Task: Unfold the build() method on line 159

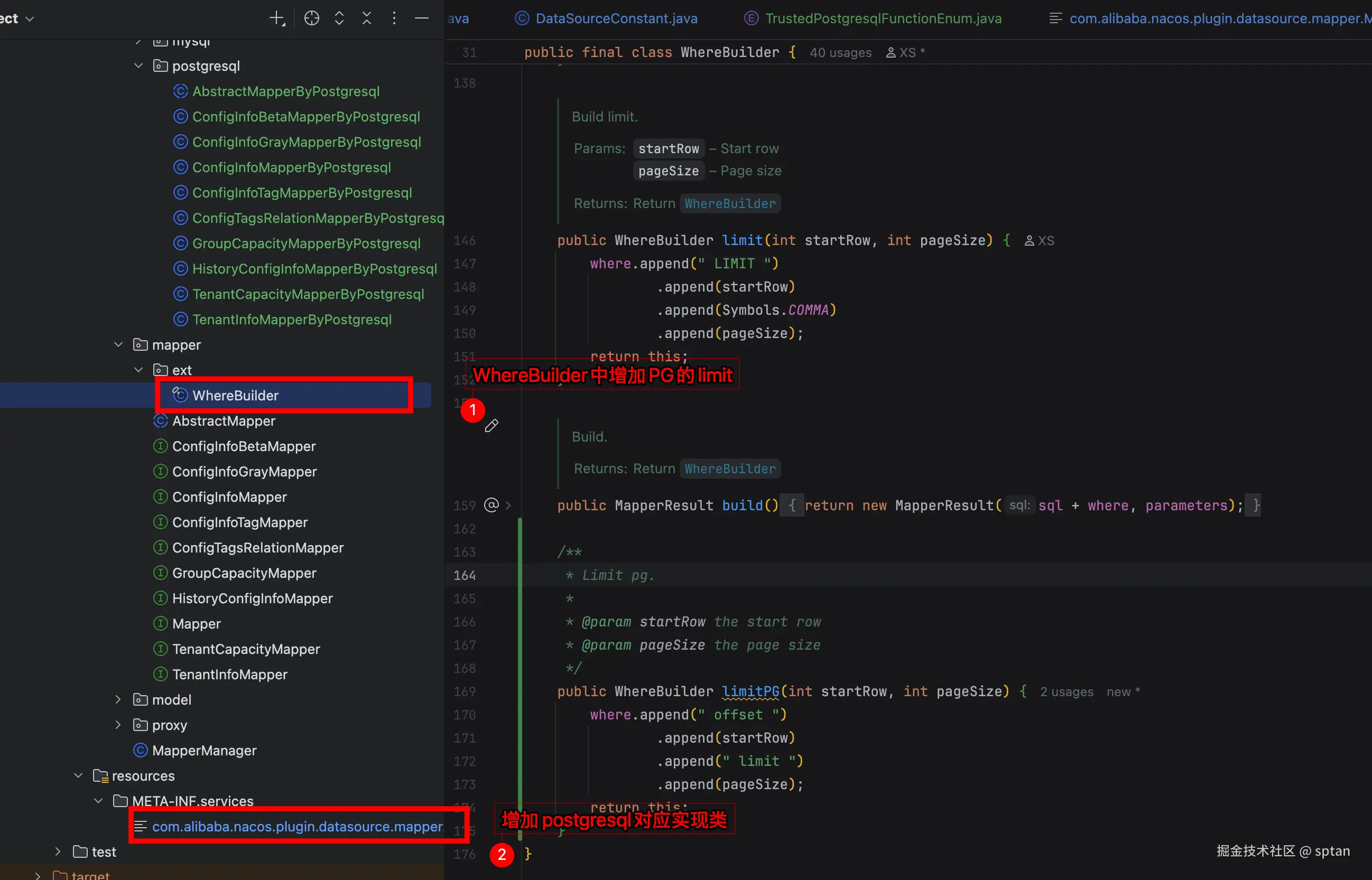Action: (508, 505)
